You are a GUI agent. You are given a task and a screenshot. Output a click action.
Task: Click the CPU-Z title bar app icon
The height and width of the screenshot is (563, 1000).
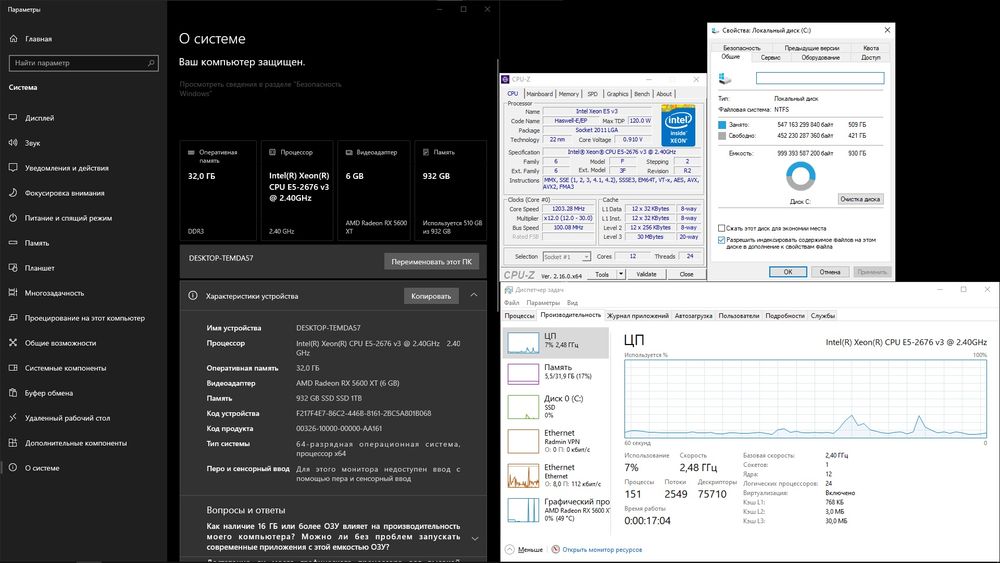click(506, 80)
